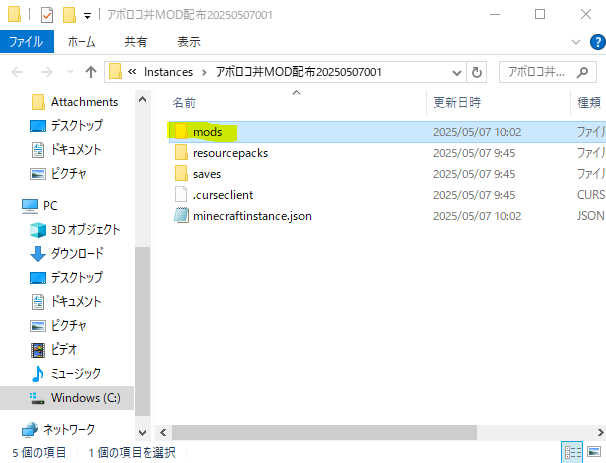Screen dimensions: 606x463
Task: Click the アボロコ丼MOD配布20250507001 breadcrumb
Action: (298, 72)
